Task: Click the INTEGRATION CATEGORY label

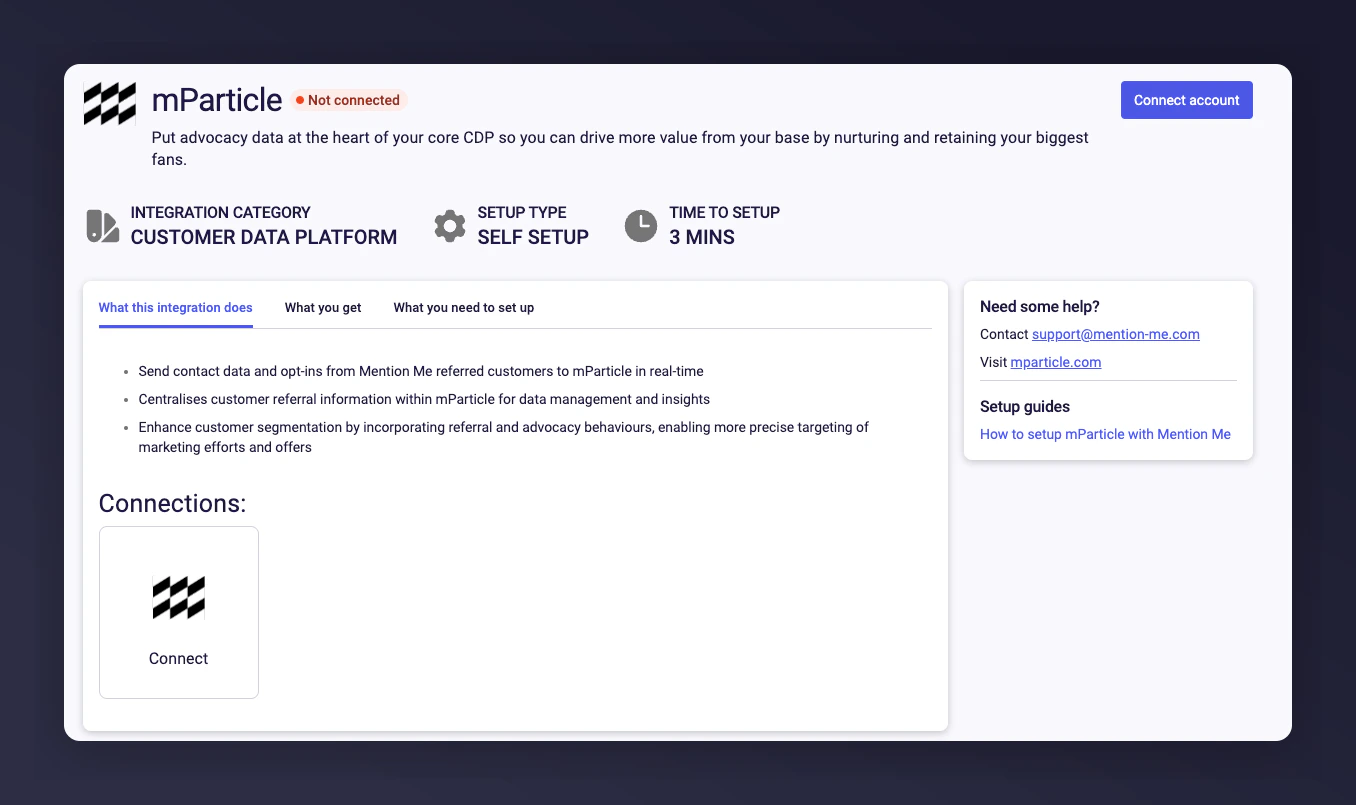Action: point(221,212)
